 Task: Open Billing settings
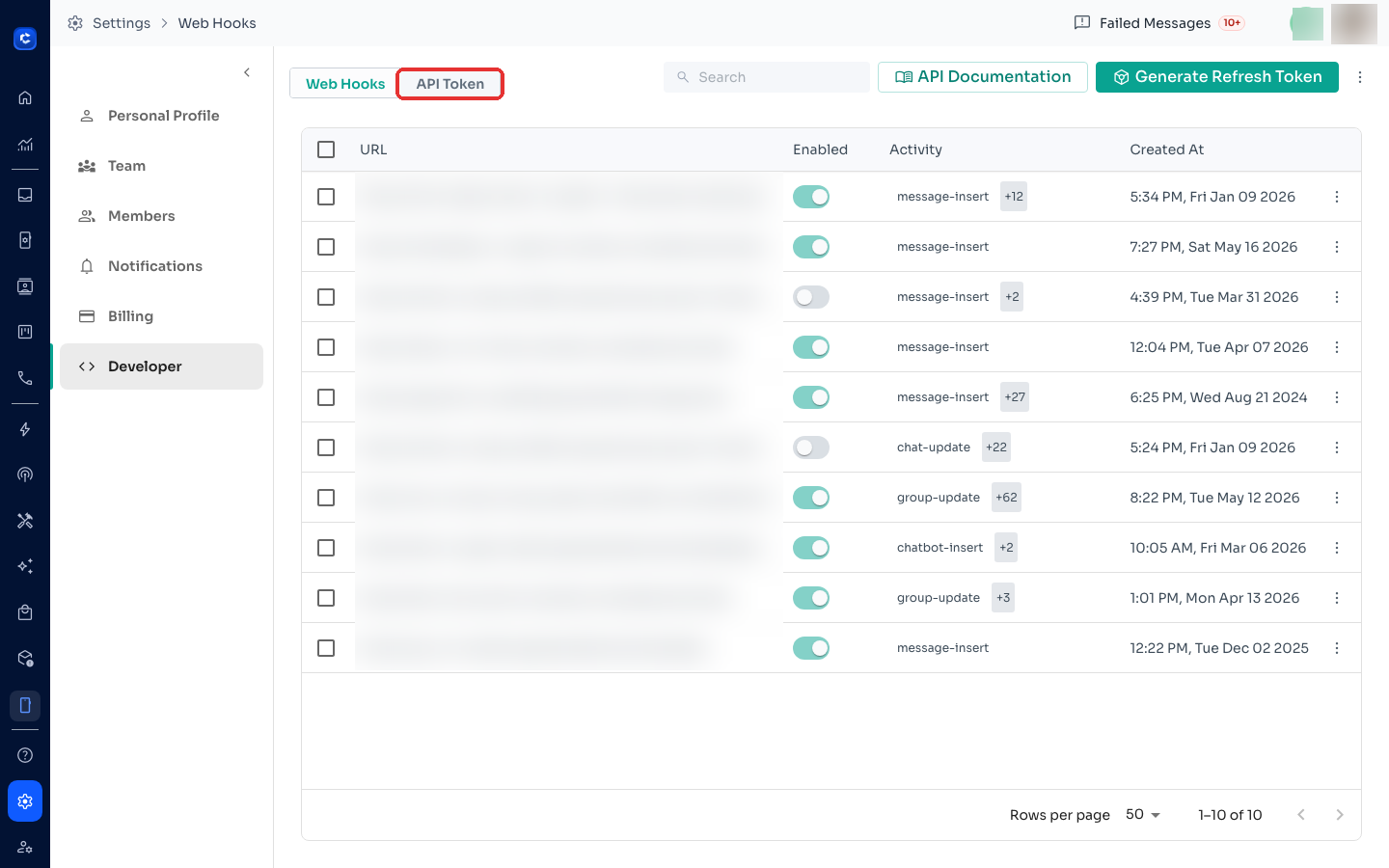click(x=161, y=316)
